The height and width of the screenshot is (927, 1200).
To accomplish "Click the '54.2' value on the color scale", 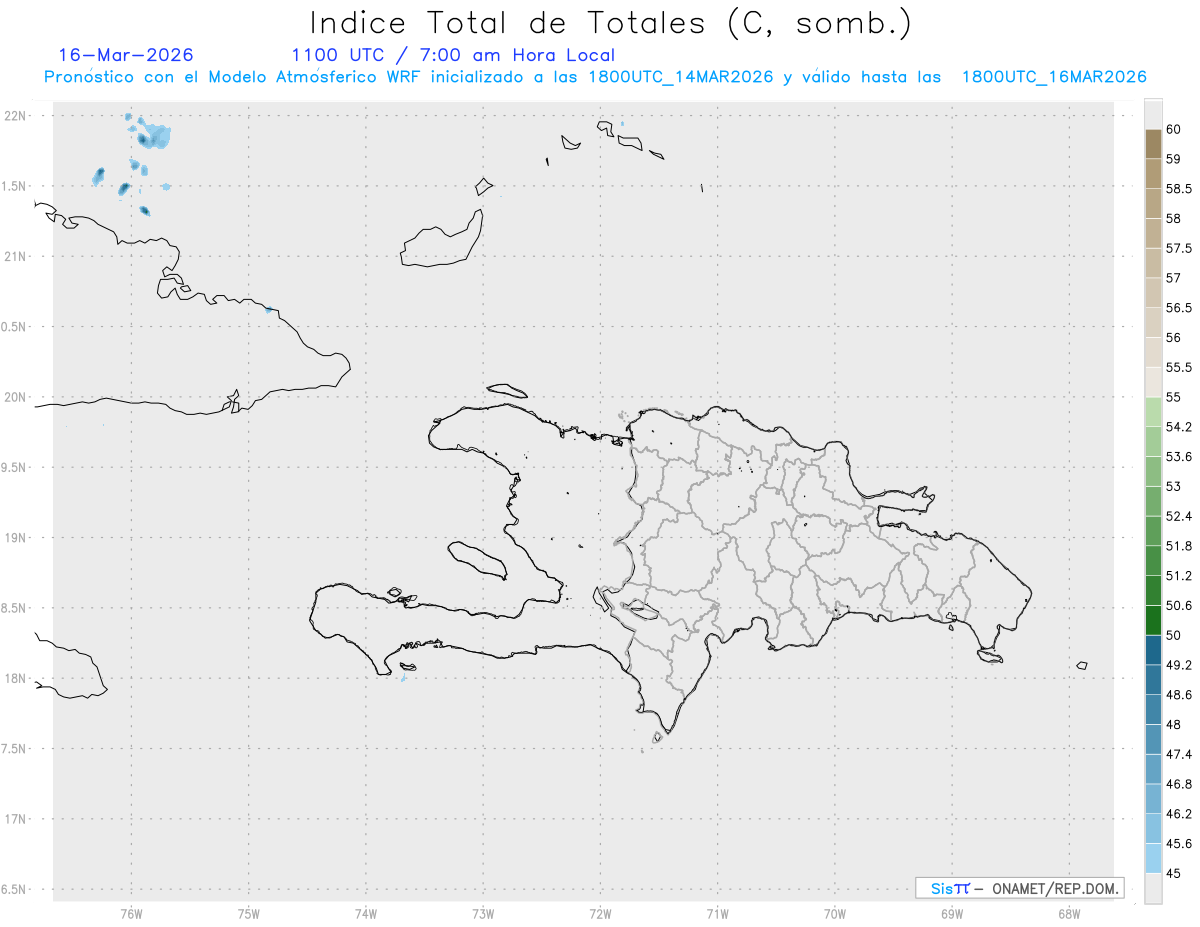I will (1178, 427).
